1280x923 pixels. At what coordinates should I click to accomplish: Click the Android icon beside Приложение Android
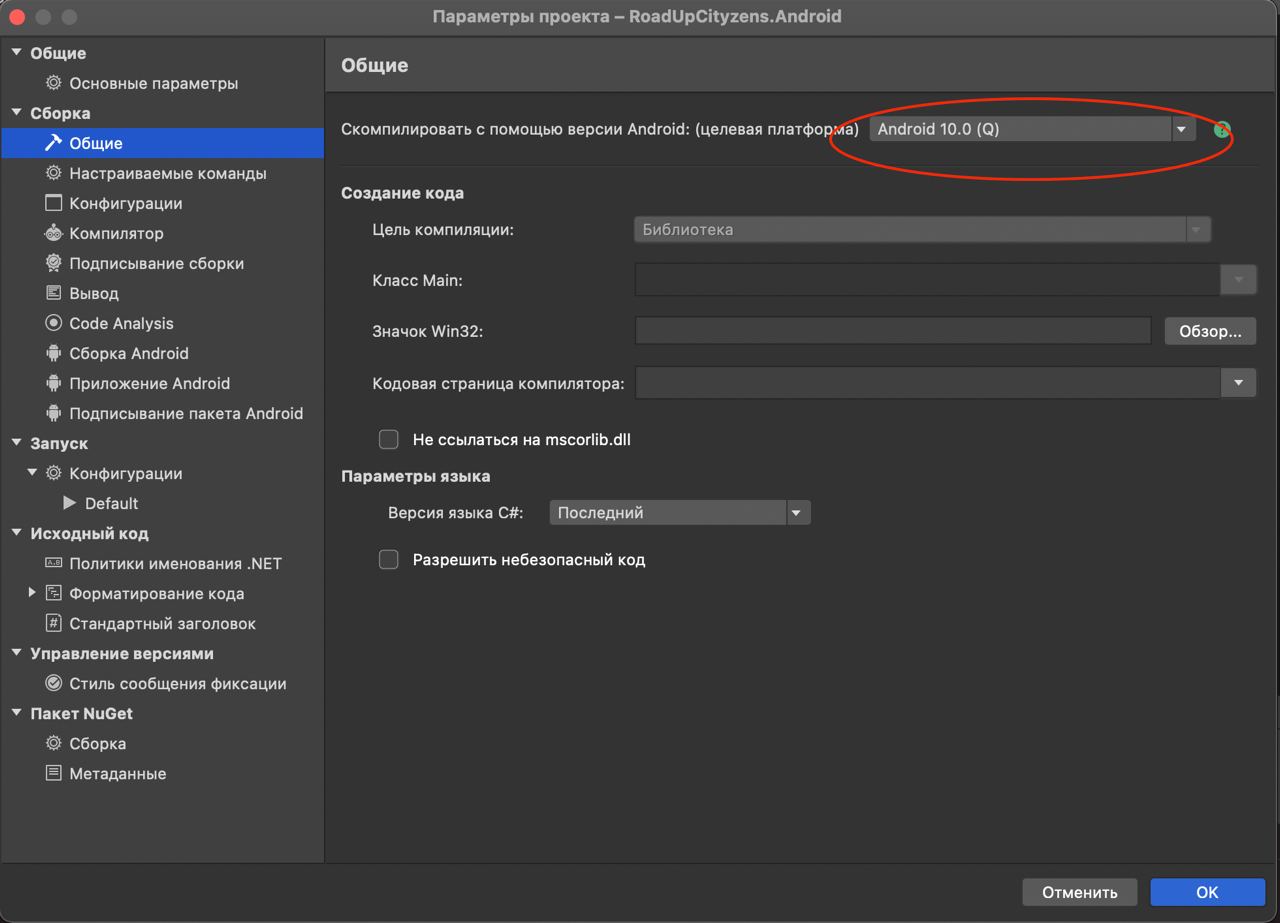[x=54, y=383]
